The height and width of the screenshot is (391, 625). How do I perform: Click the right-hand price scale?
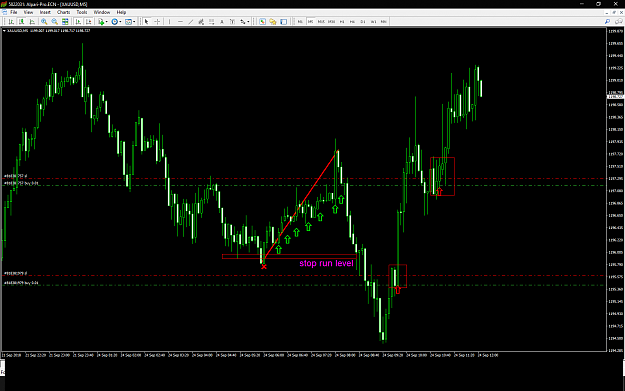[x=615, y=189]
